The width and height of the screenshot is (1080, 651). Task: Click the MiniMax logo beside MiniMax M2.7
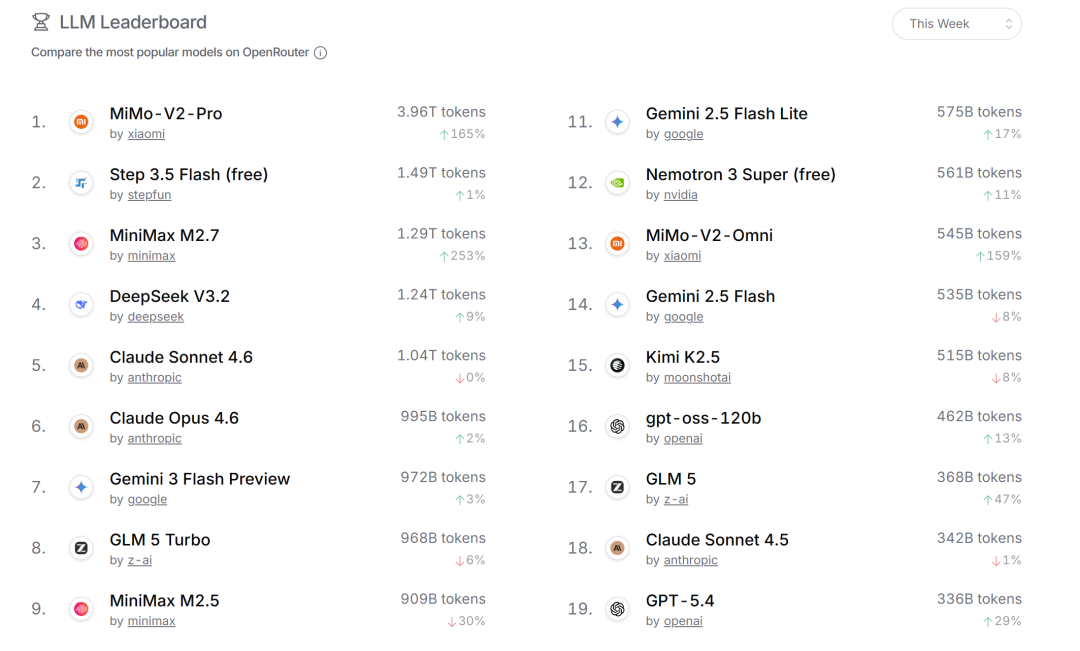click(82, 244)
